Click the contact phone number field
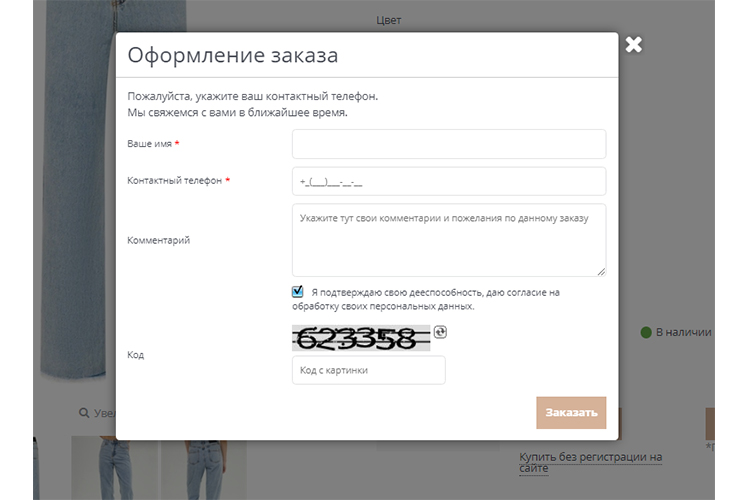The height and width of the screenshot is (500, 750). click(448, 181)
